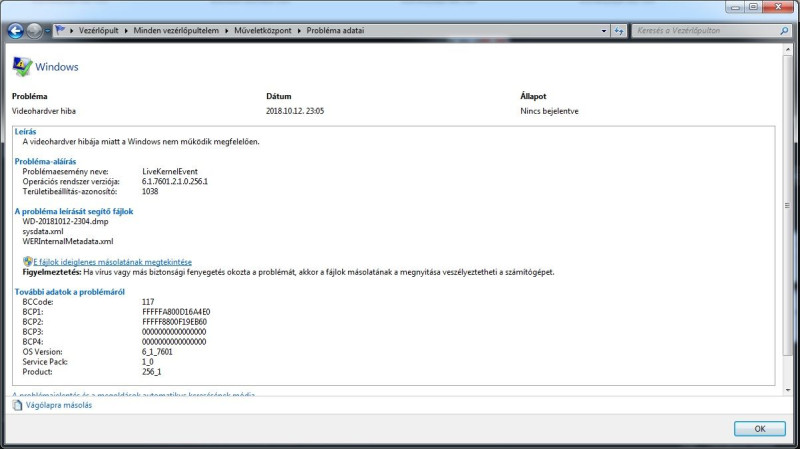This screenshot has width=800, height=449.
Task: Select the WERInternalMetadata.xml file name
Action: tap(68, 241)
